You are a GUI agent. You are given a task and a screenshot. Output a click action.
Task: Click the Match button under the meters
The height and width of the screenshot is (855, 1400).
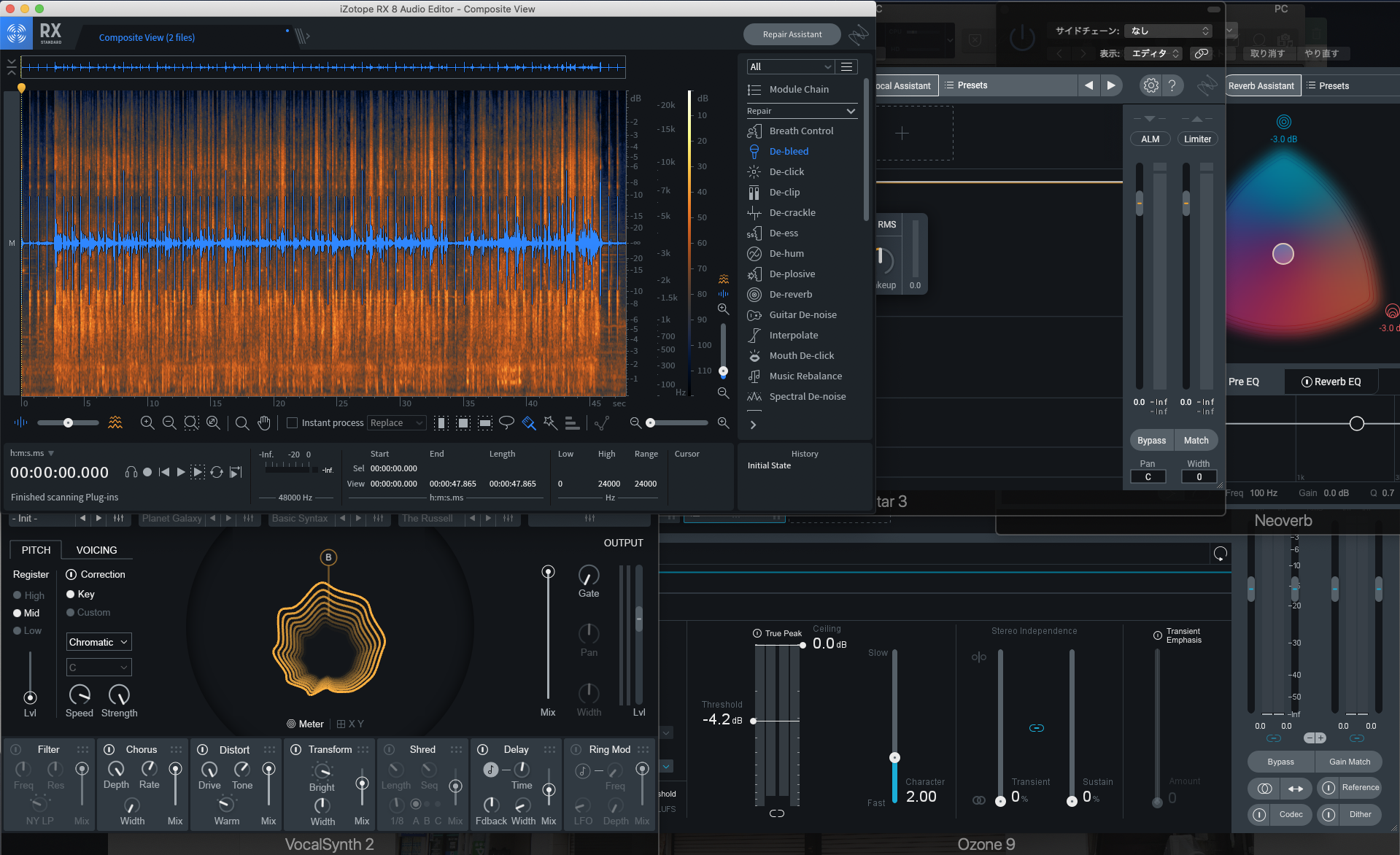1196,440
